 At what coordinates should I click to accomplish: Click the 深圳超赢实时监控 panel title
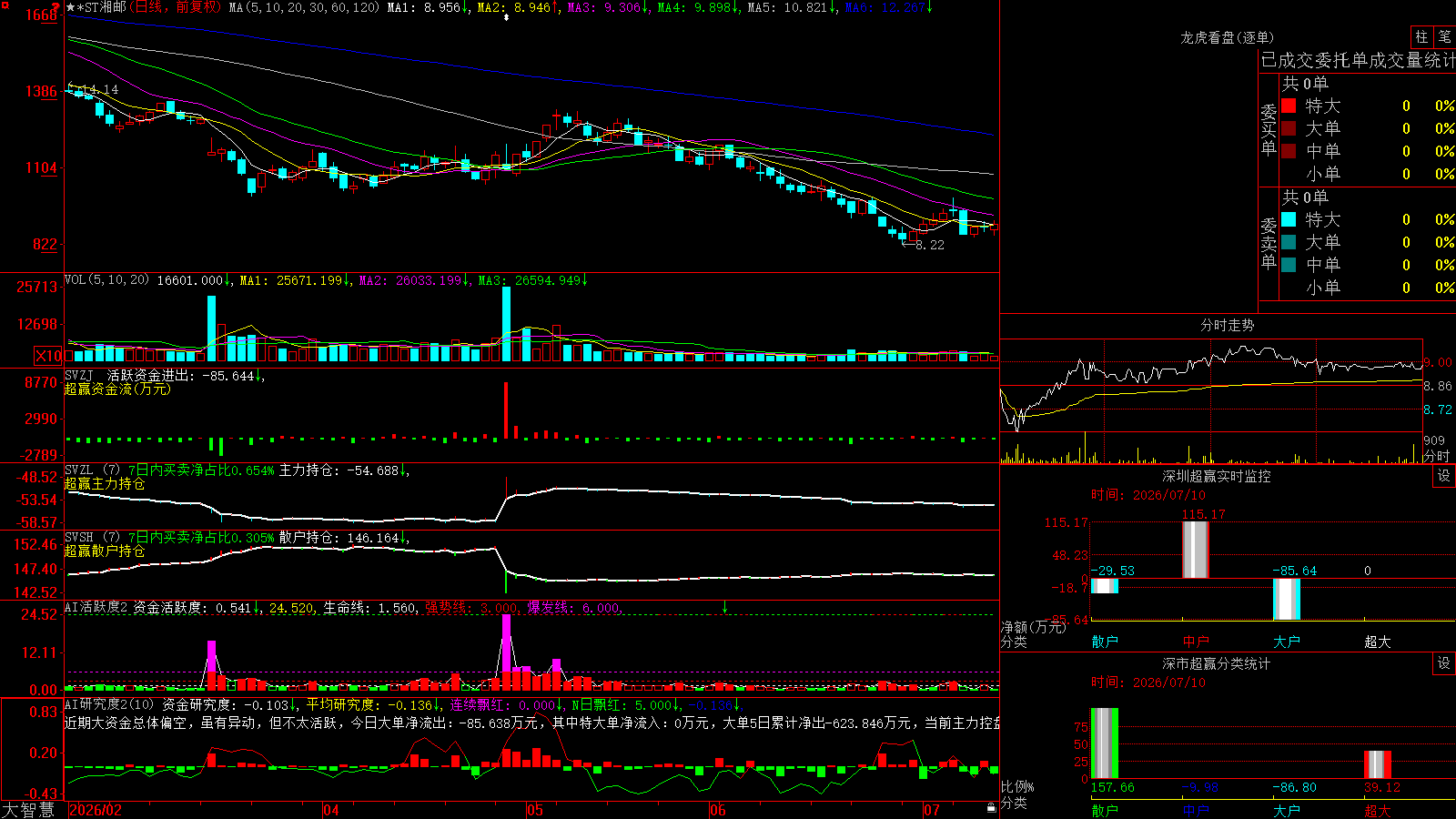point(1217,476)
